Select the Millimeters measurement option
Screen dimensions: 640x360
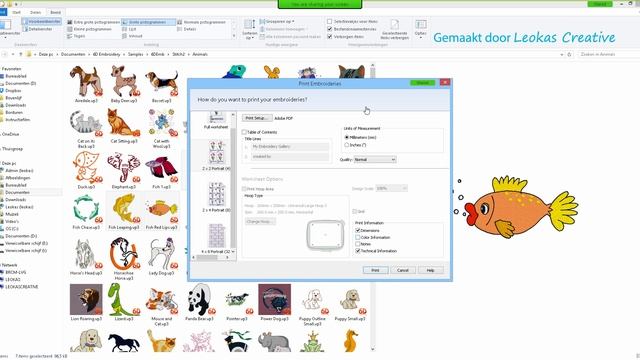coord(347,138)
